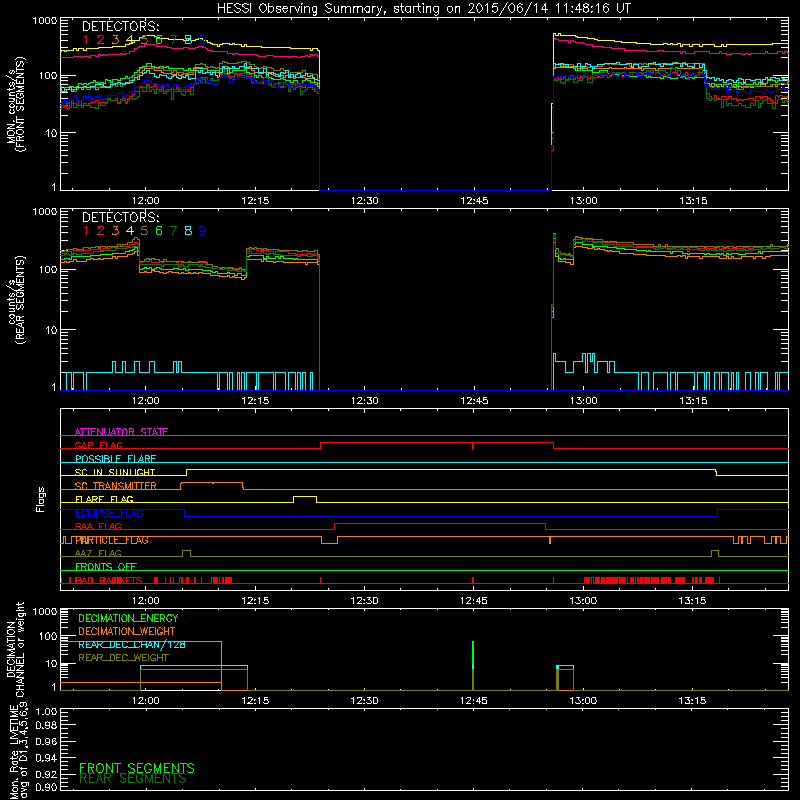Select detector 1 in rear segments legend

(x=86, y=231)
